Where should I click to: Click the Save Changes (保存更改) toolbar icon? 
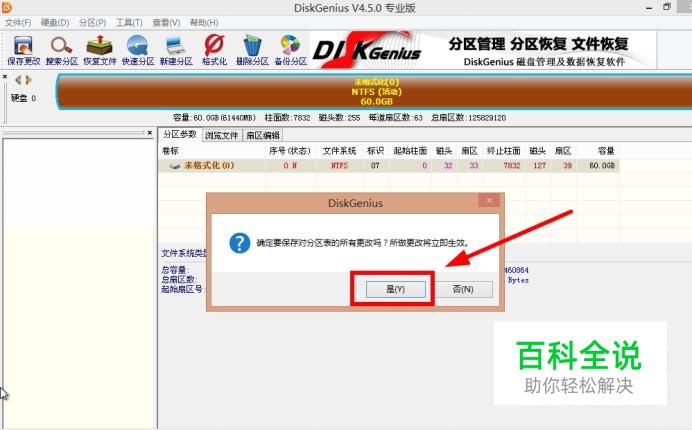[x=23, y=50]
